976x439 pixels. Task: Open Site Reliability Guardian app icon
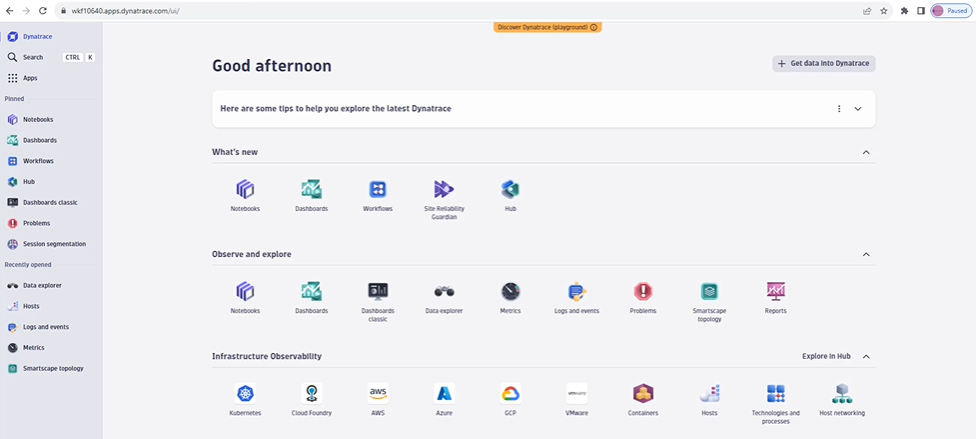coord(444,189)
